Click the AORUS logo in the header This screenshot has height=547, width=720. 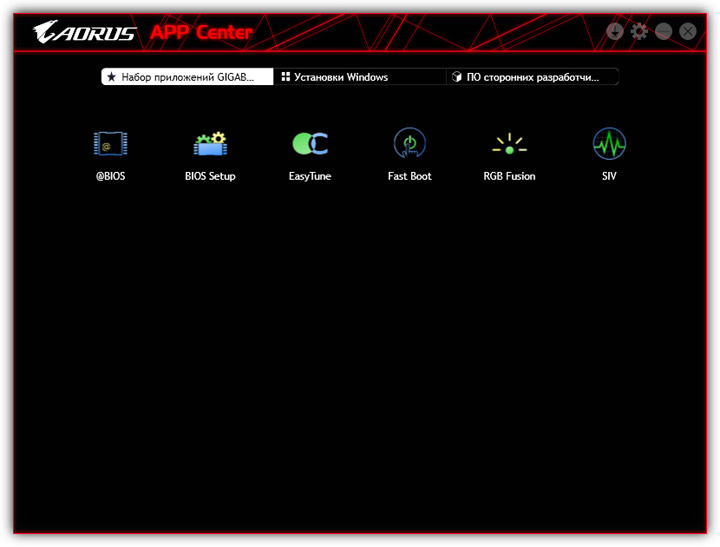point(84,32)
